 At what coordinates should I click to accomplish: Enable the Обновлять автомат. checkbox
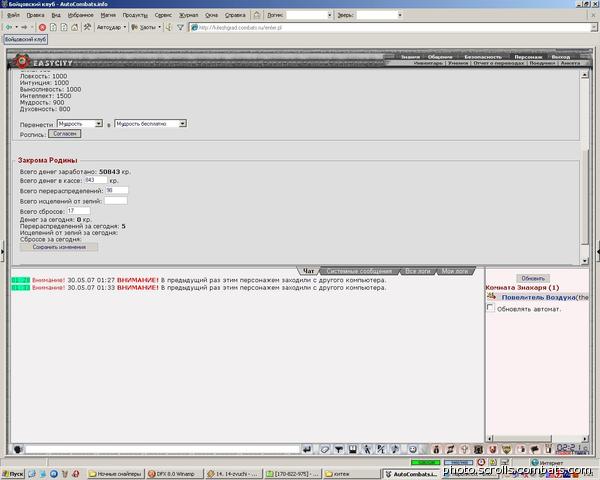click(x=490, y=308)
